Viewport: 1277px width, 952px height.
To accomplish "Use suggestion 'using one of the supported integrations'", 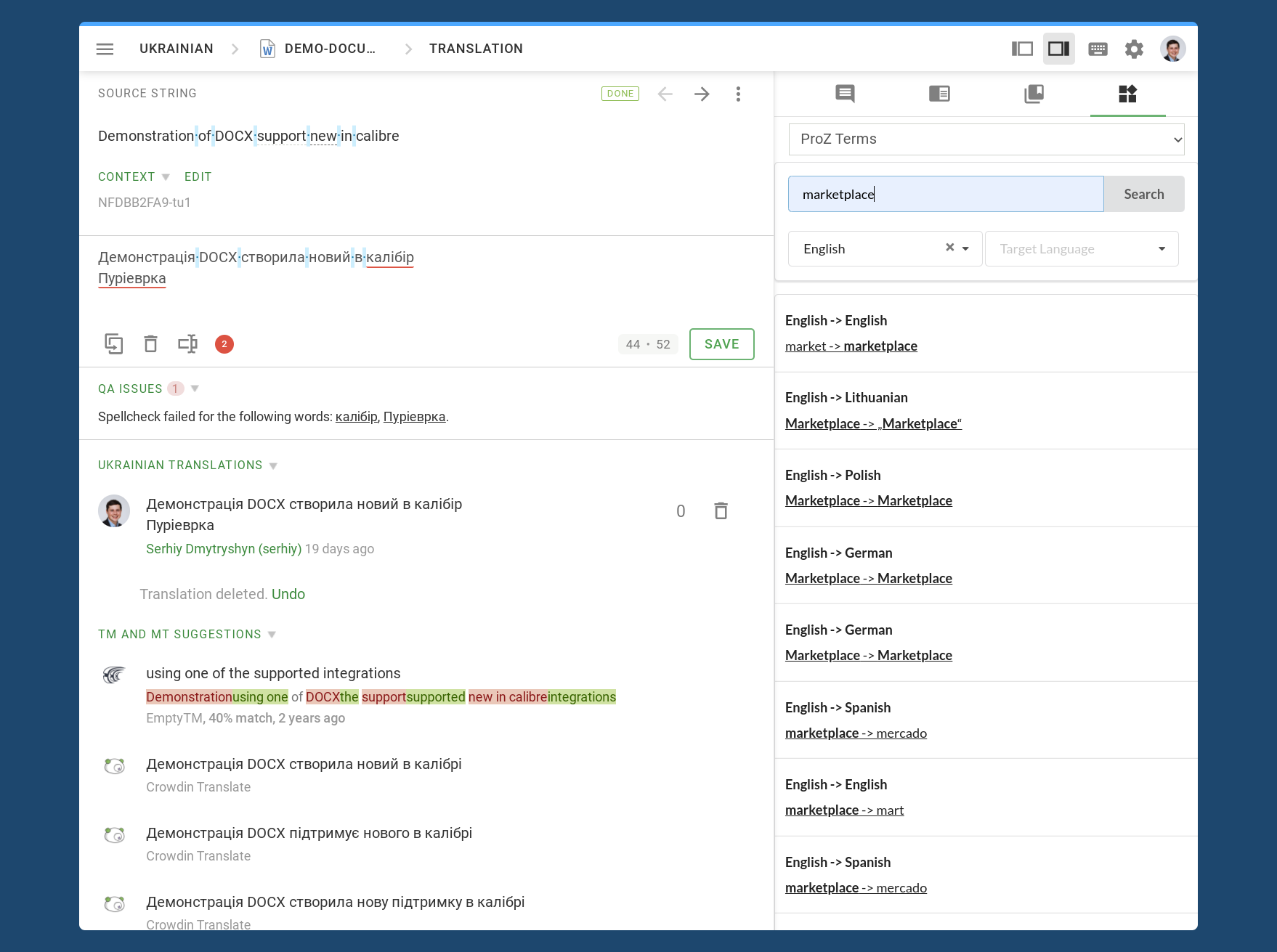I will [x=273, y=673].
